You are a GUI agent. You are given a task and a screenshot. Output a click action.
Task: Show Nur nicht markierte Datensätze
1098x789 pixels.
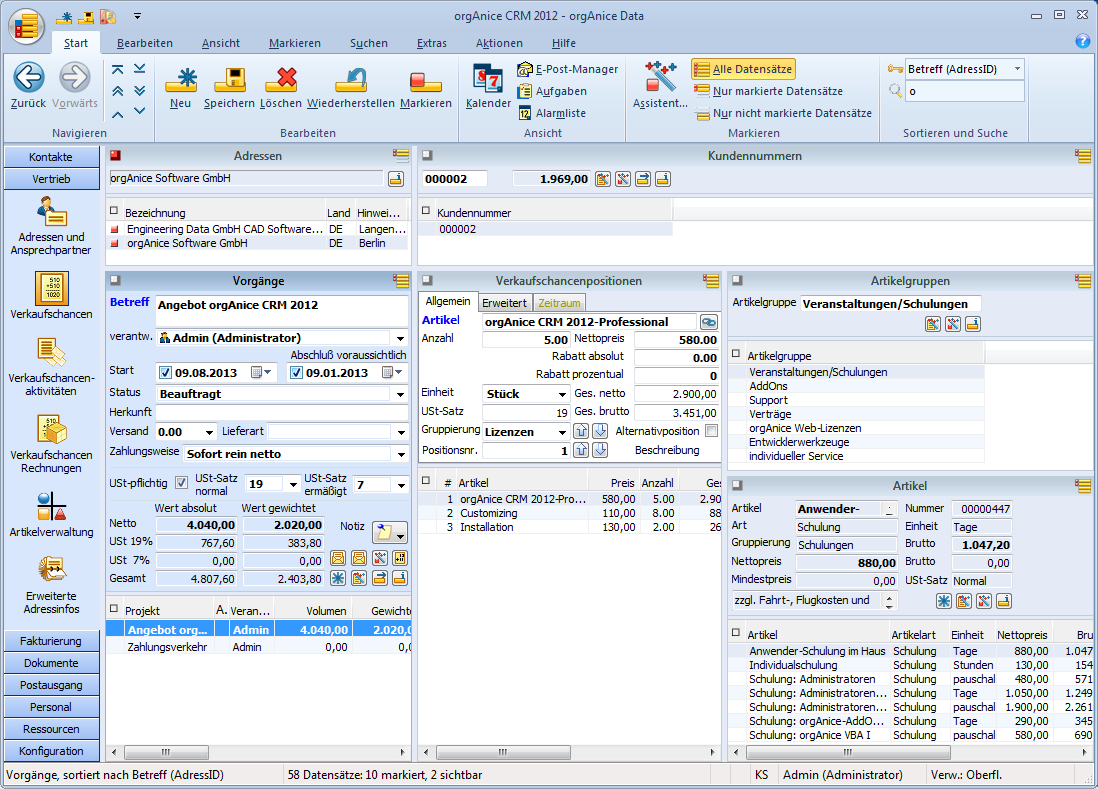783,113
